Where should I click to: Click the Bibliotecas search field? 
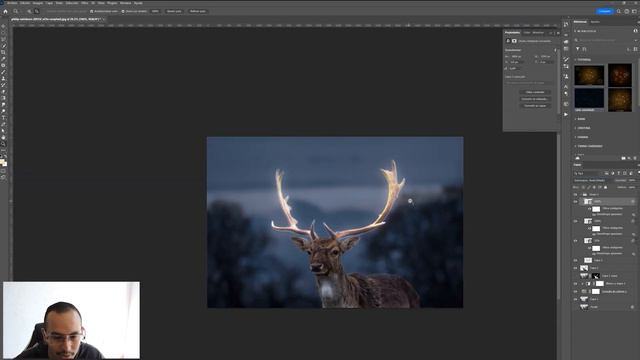(605, 40)
